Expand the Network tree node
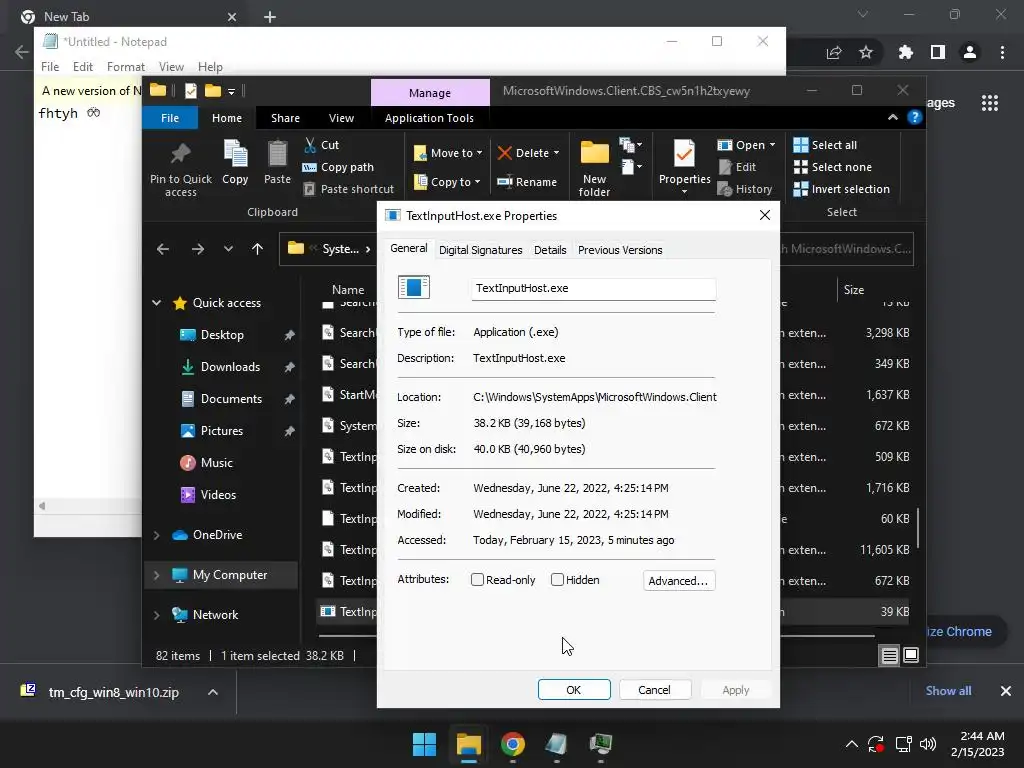1024x768 pixels. [x=157, y=615]
